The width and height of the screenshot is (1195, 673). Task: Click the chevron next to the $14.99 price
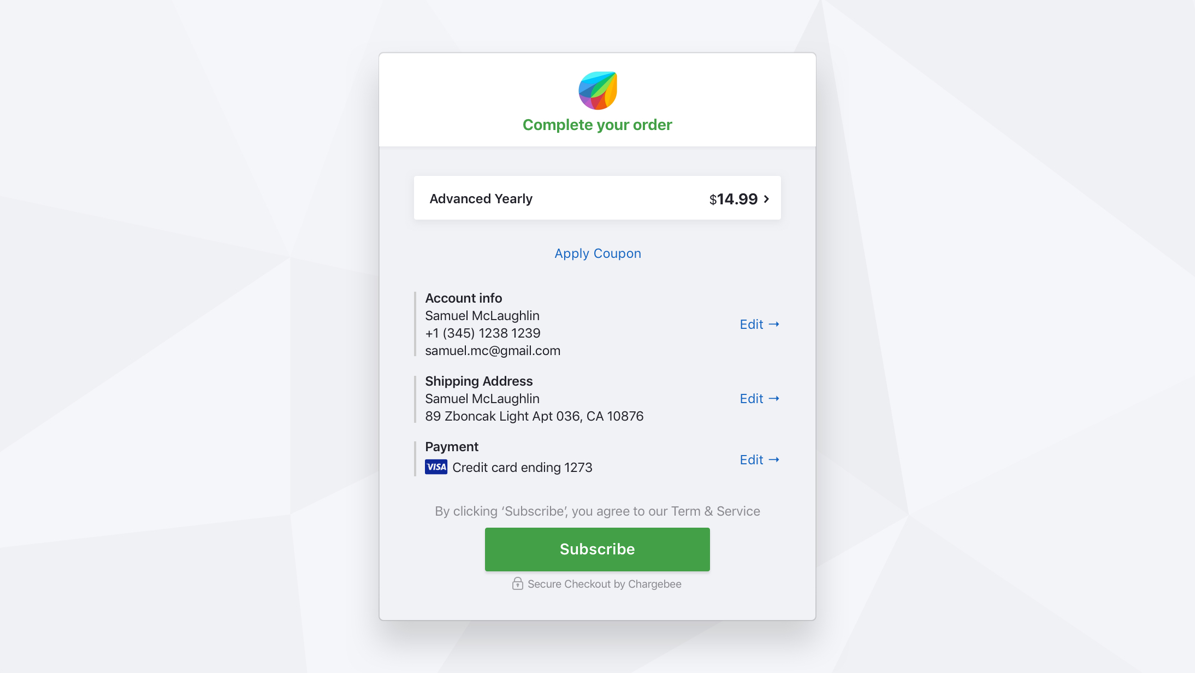766,198
